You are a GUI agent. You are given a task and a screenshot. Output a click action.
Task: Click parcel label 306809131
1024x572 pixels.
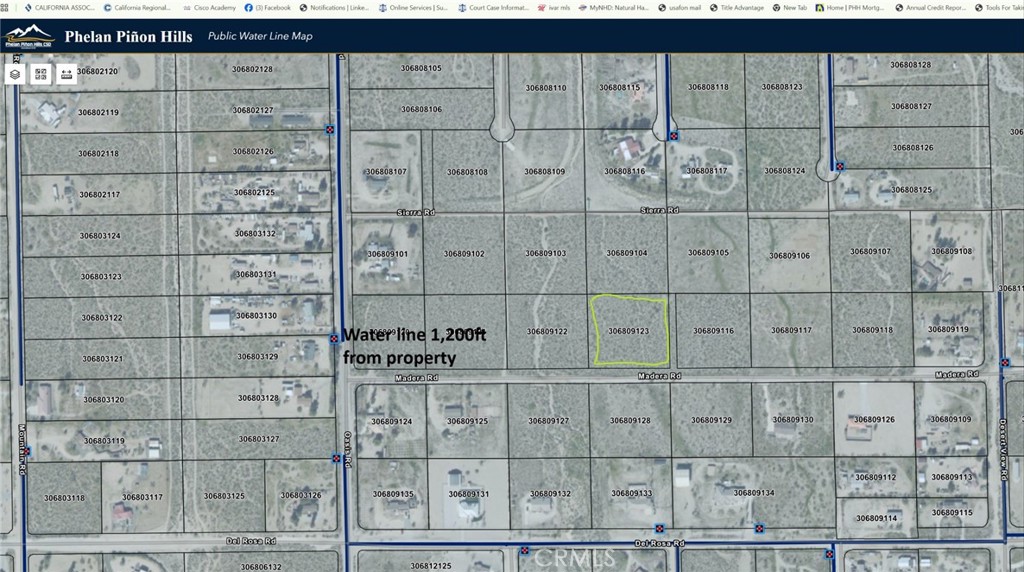[469, 494]
